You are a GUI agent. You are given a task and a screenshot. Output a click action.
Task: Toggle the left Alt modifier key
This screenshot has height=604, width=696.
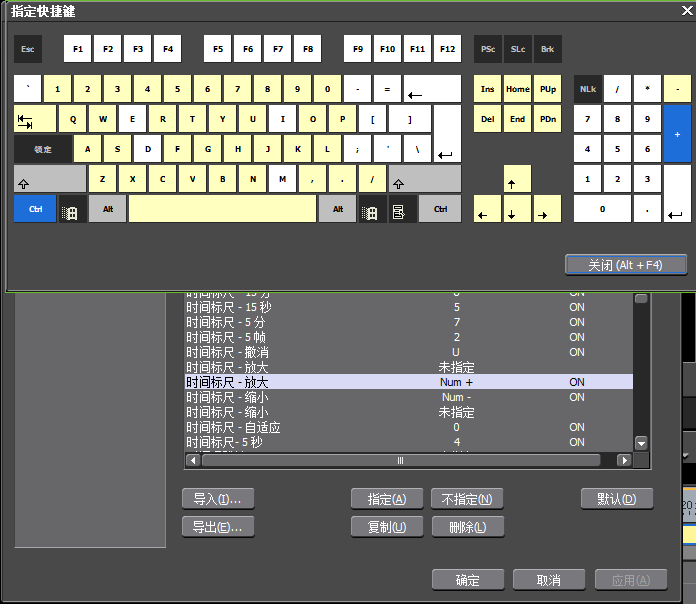(107, 209)
